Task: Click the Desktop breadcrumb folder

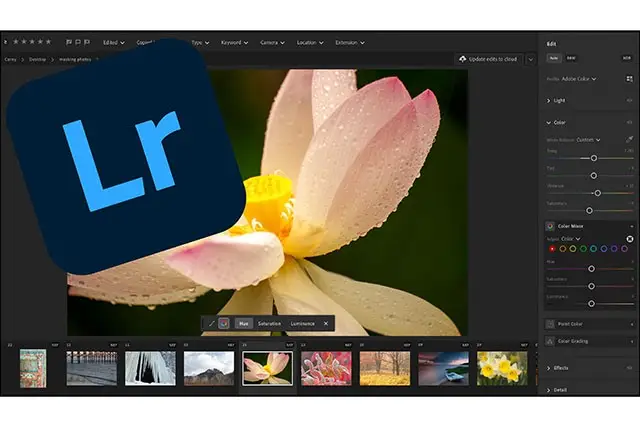Action: pos(37,60)
